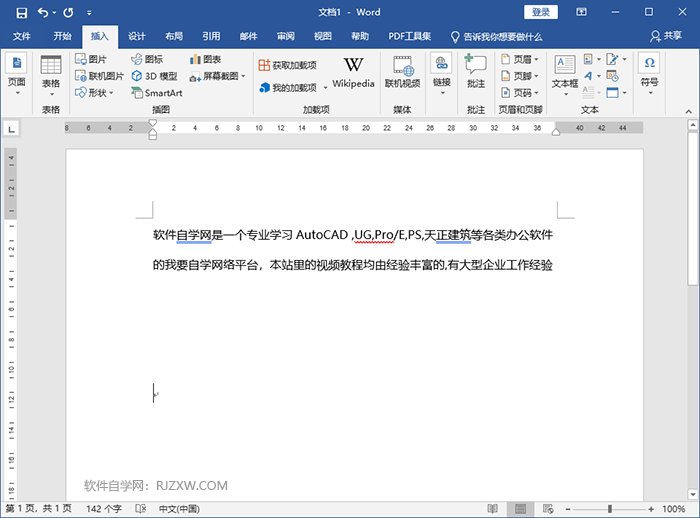Image resolution: width=700 pixels, height=518 pixels.
Task: Redo with the repeat arrow icon
Action: click(68, 13)
